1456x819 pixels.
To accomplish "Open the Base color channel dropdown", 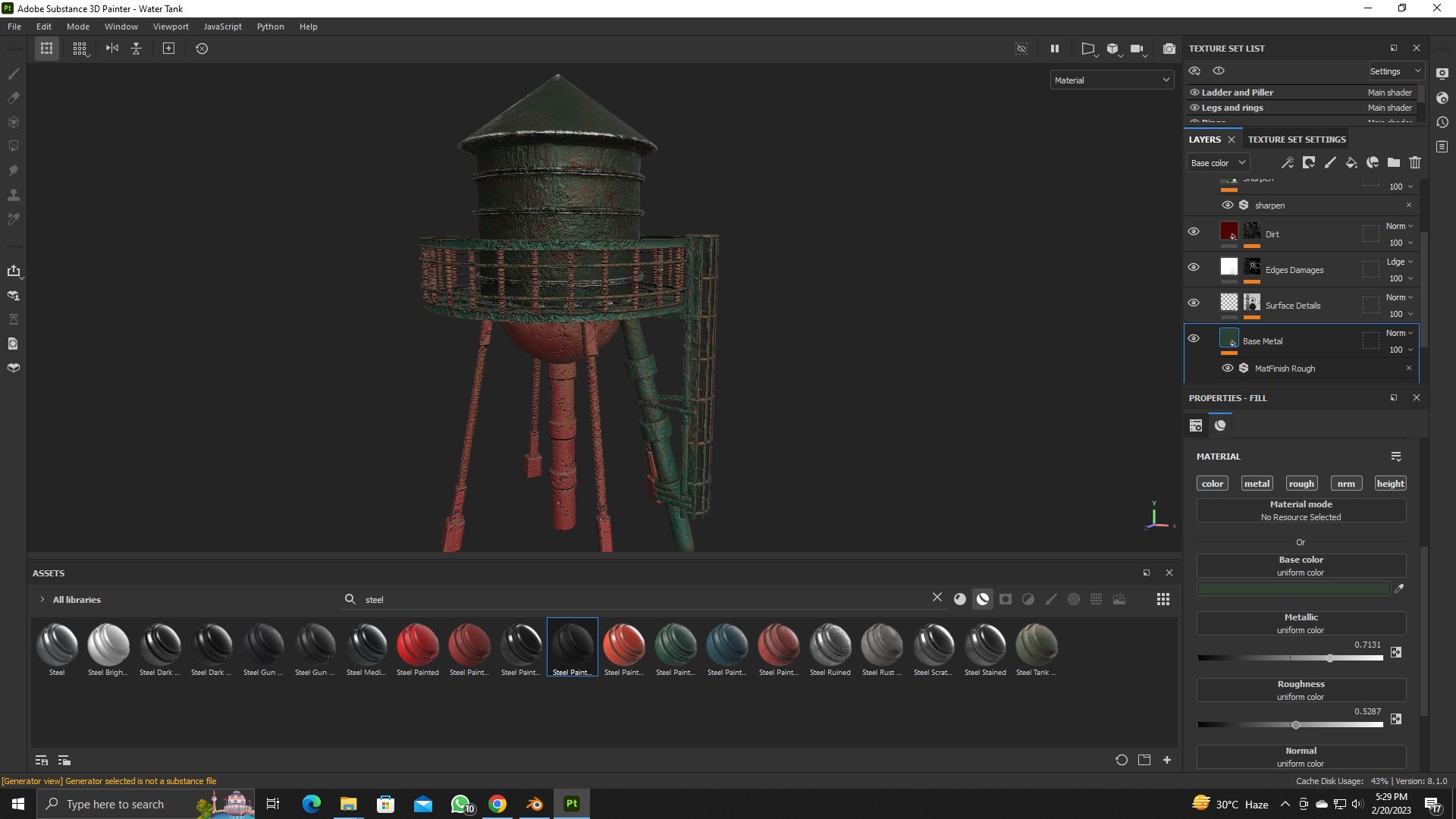I will pos(1218,162).
